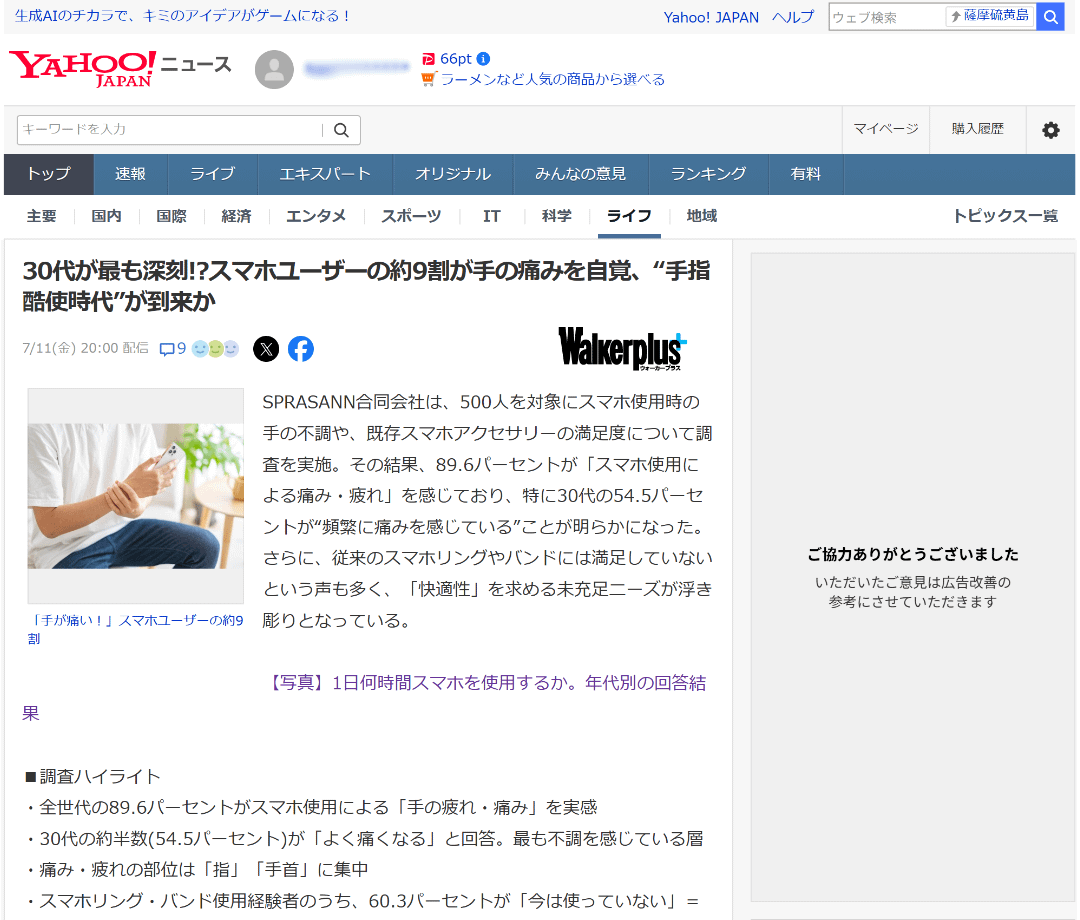Image resolution: width=1080 pixels, height=920 pixels.
Task: Open the ランキング tab
Action: (708, 174)
